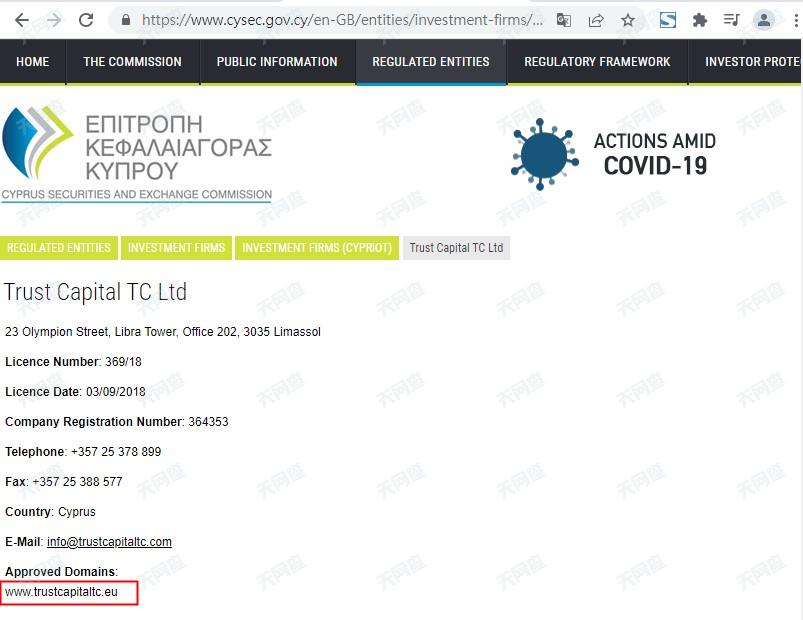Screen dimensions: 803x620
Task: Open REGULATED ENTITIES menu
Action: pyautogui.click(x=431, y=62)
